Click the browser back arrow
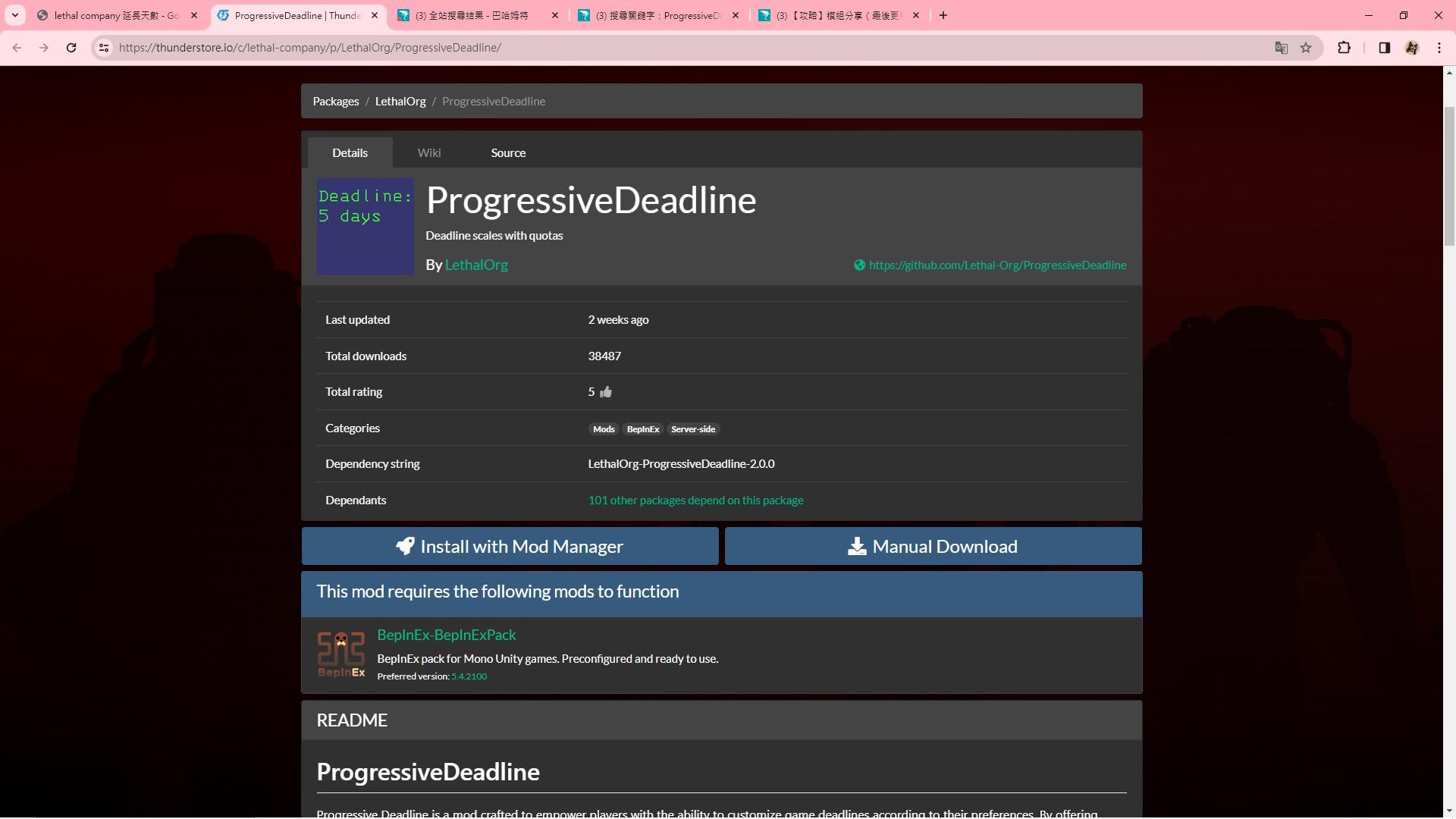Viewport: 1456px width, 819px height. [17, 48]
